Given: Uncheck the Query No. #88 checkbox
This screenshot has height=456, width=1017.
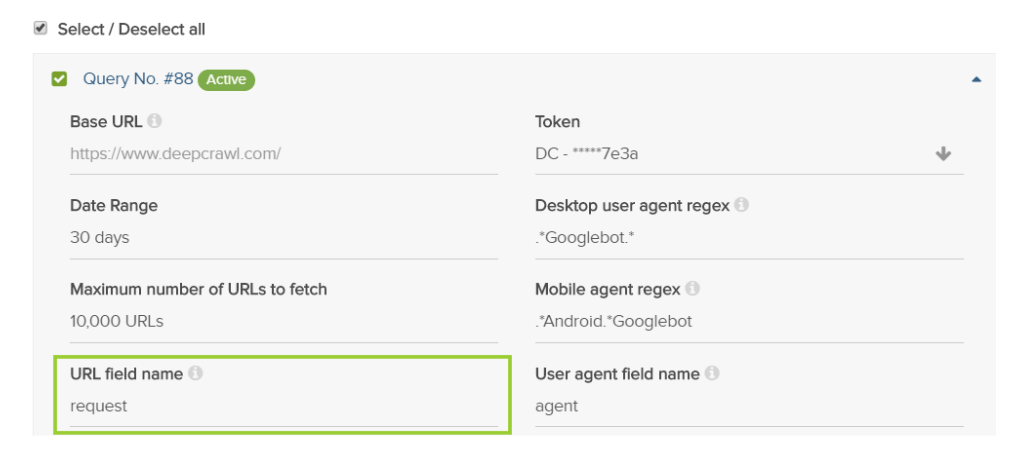Looking at the screenshot, I should coord(59,79).
